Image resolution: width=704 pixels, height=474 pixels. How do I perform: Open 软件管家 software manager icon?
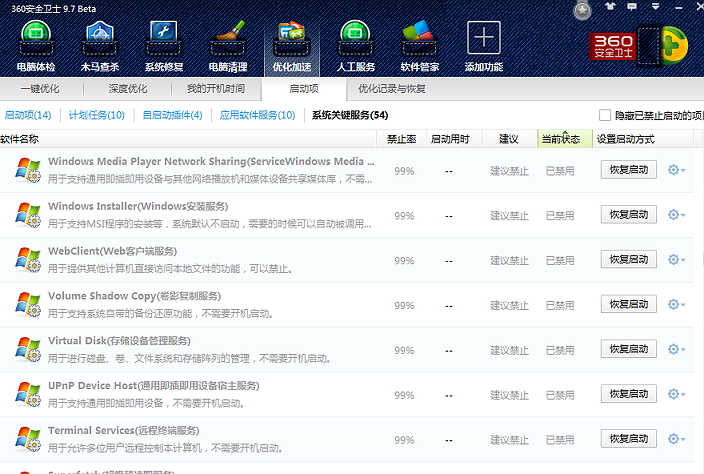[419, 46]
